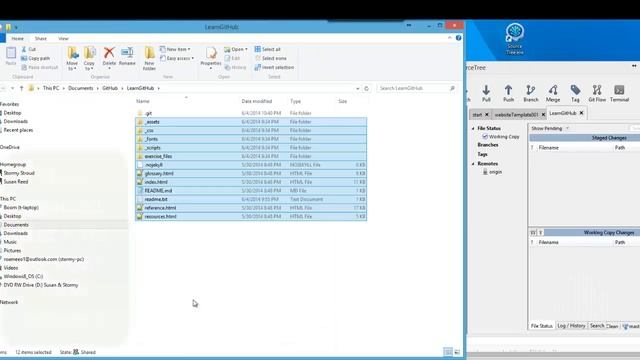Viewport: 640px width, 360px height.
Task: Click the Push icon in SourceTree
Action: [x=508, y=93]
